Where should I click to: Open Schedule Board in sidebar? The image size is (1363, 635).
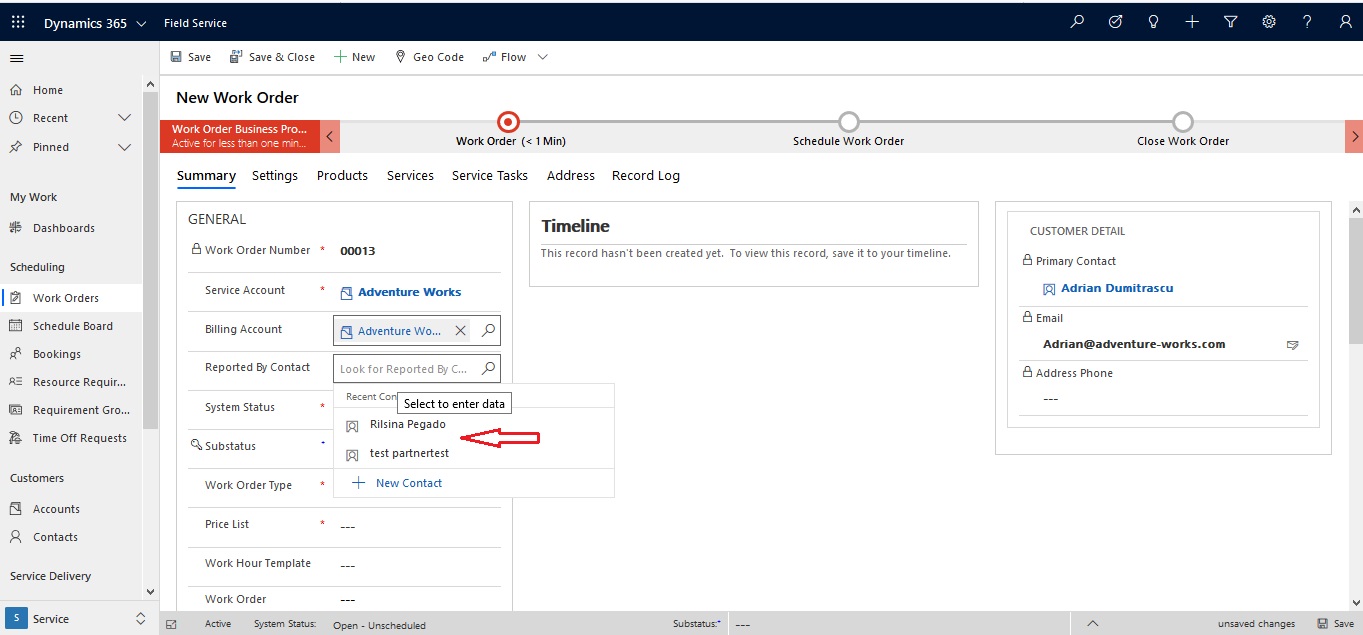(x=72, y=326)
